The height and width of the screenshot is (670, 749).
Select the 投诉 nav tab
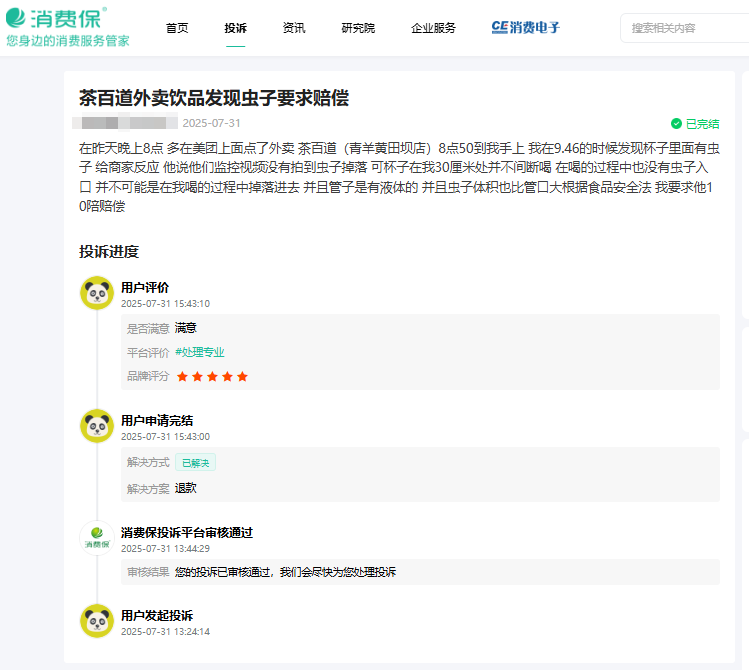point(235,28)
